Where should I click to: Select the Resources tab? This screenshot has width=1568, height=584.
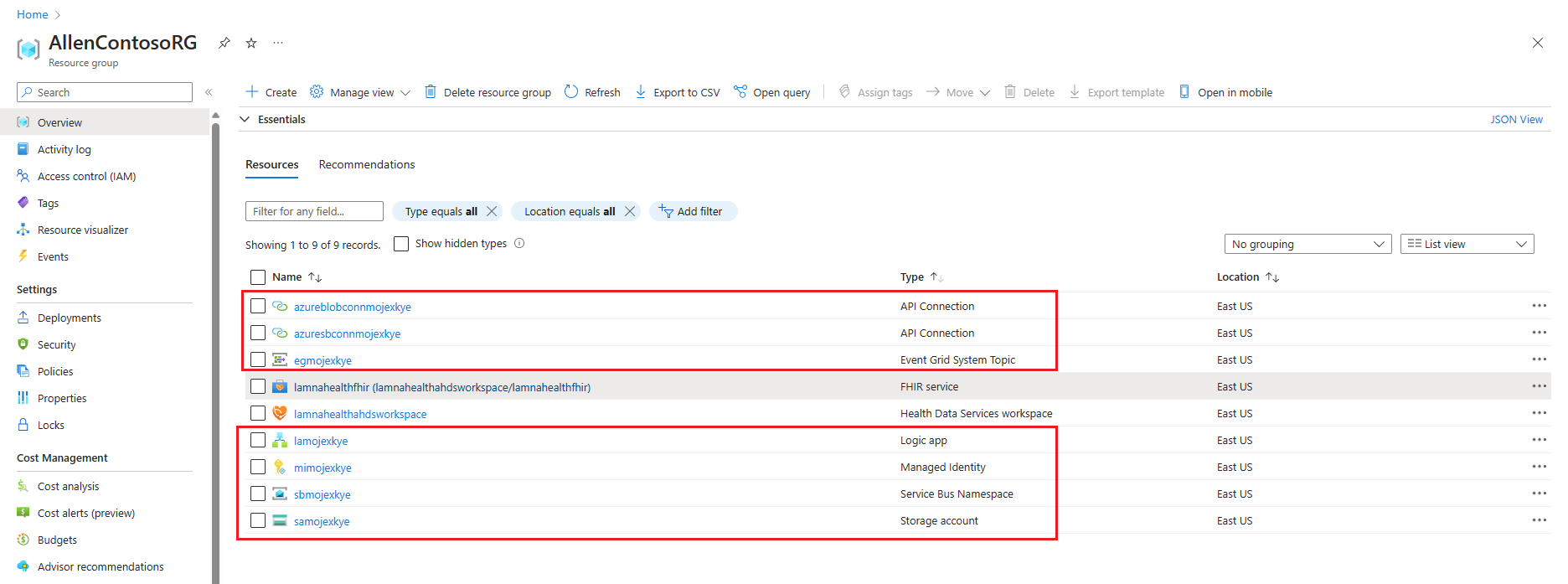click(271, 164)
